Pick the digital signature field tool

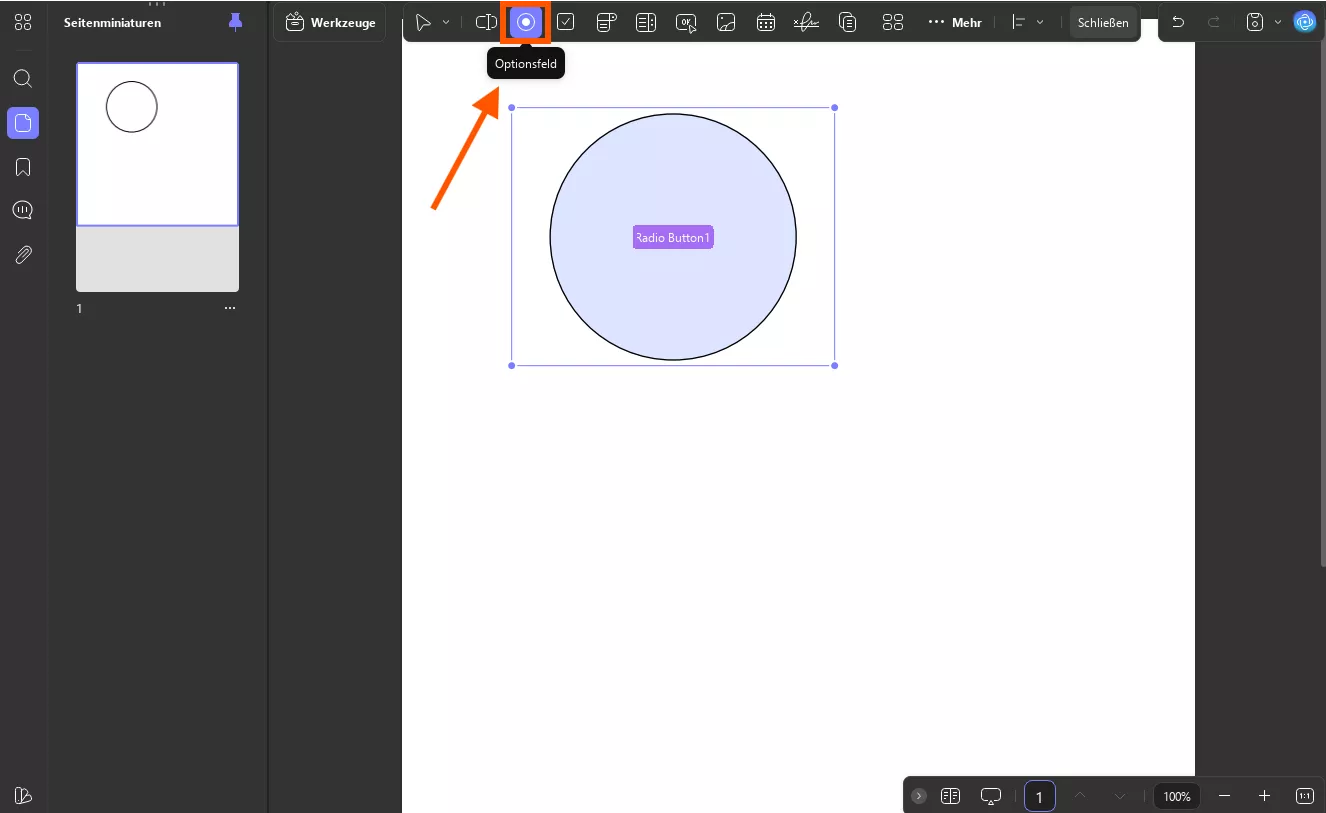point(806,22)
